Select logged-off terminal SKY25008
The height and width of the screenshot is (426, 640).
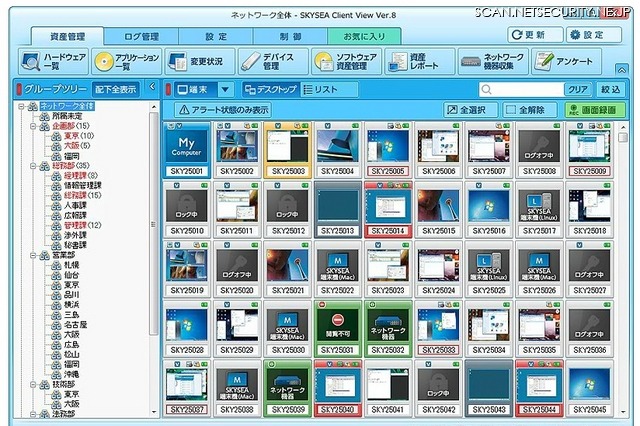click(x=539, y=150)
